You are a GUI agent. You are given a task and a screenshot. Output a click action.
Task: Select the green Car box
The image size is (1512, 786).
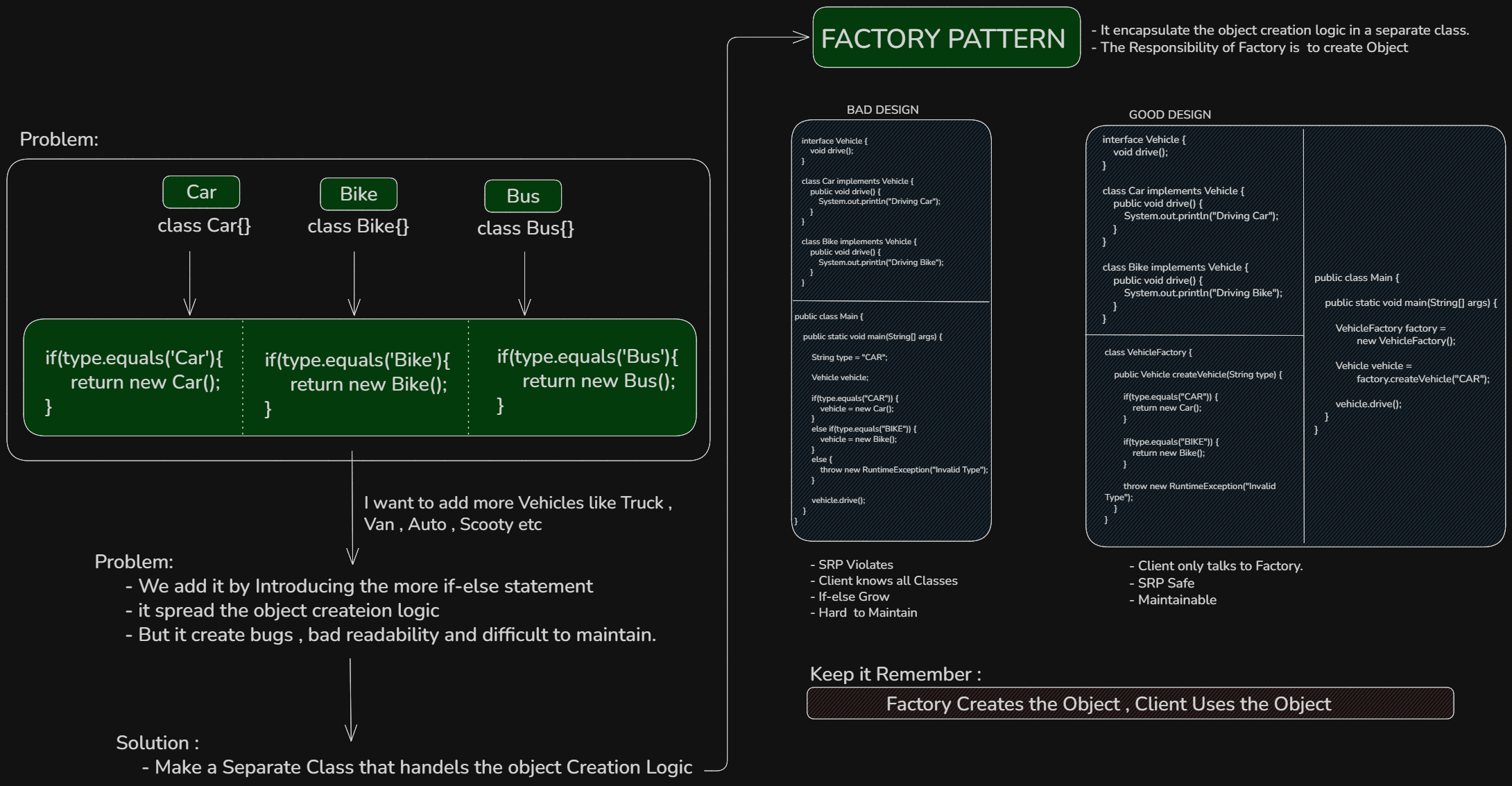201,192
